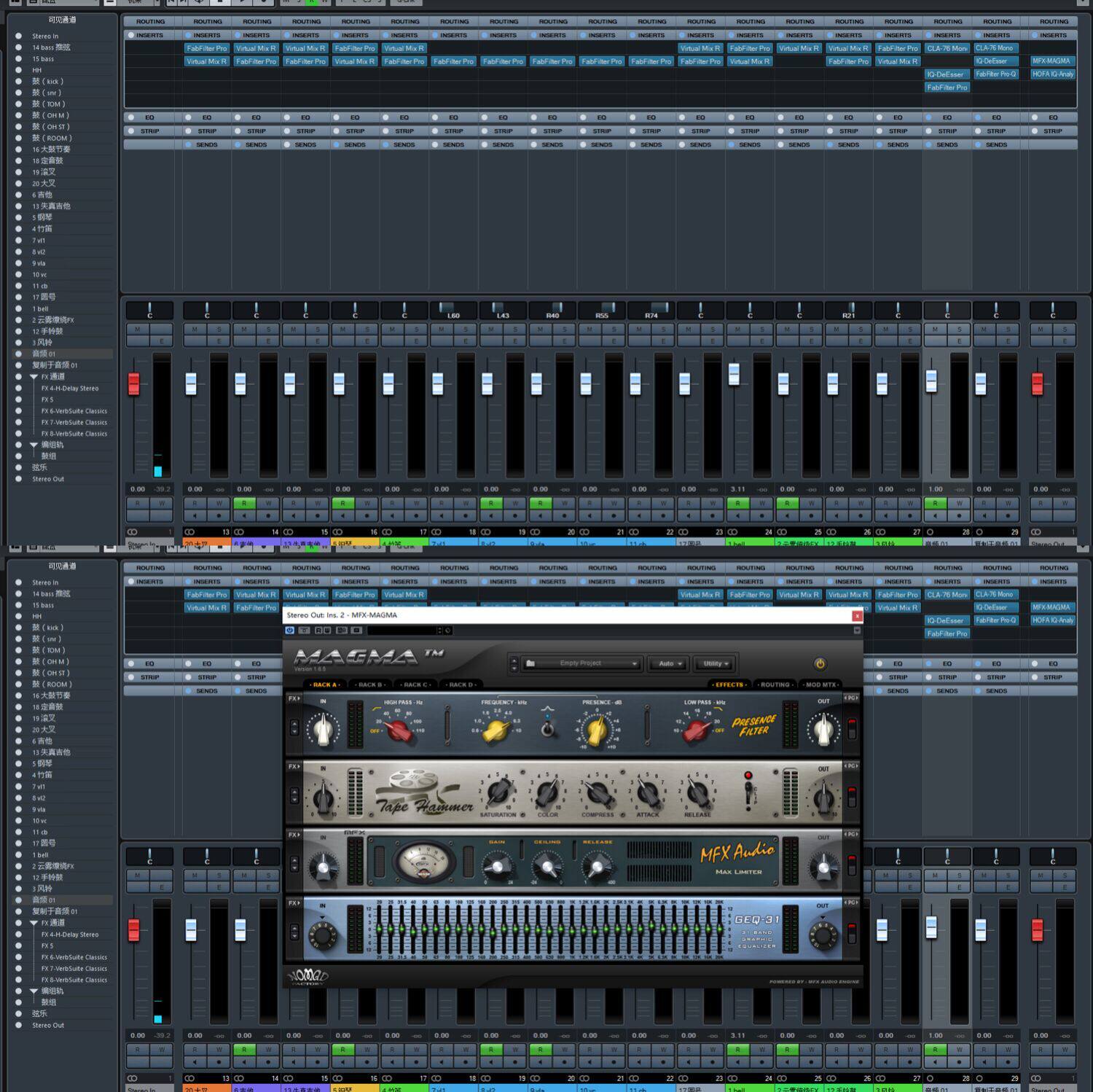Click the Presence Filter OUT knob
This screenshot has height=1092, width=1093.
[x=823, y=729]
